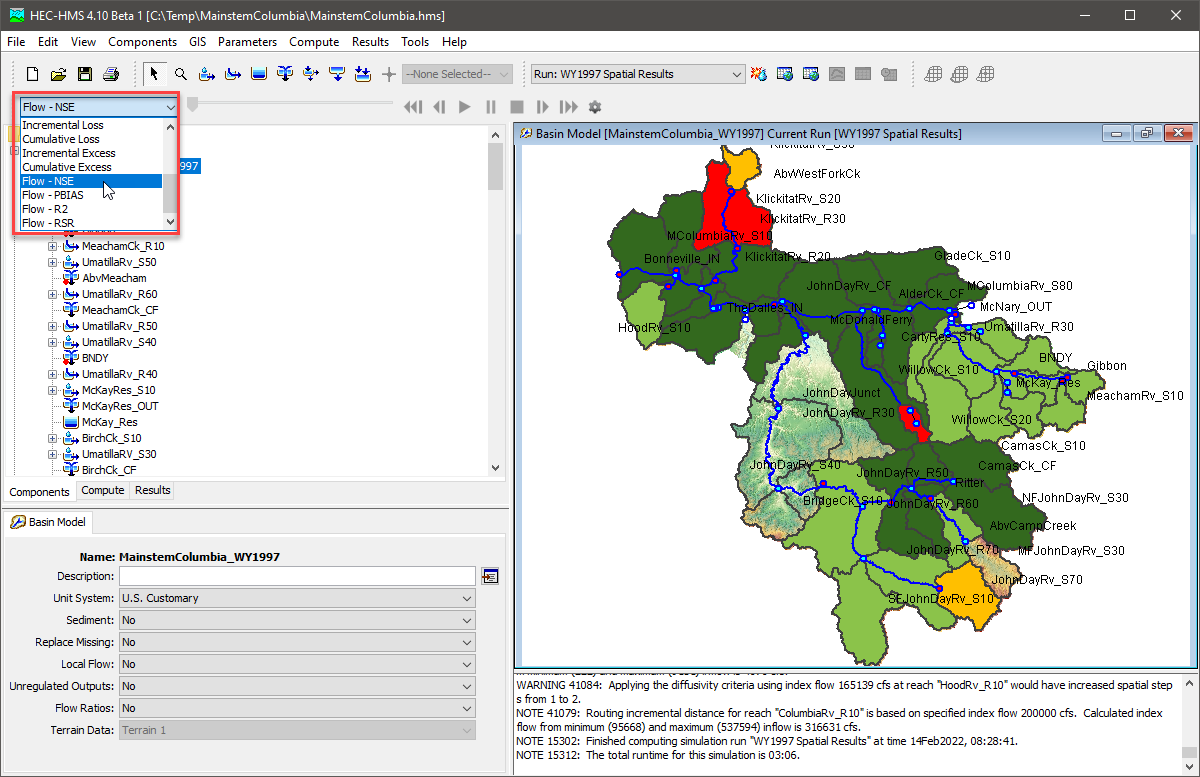
Task: Click the crosshair plus tool in the toolbar
Action: [x=389, y=74]
